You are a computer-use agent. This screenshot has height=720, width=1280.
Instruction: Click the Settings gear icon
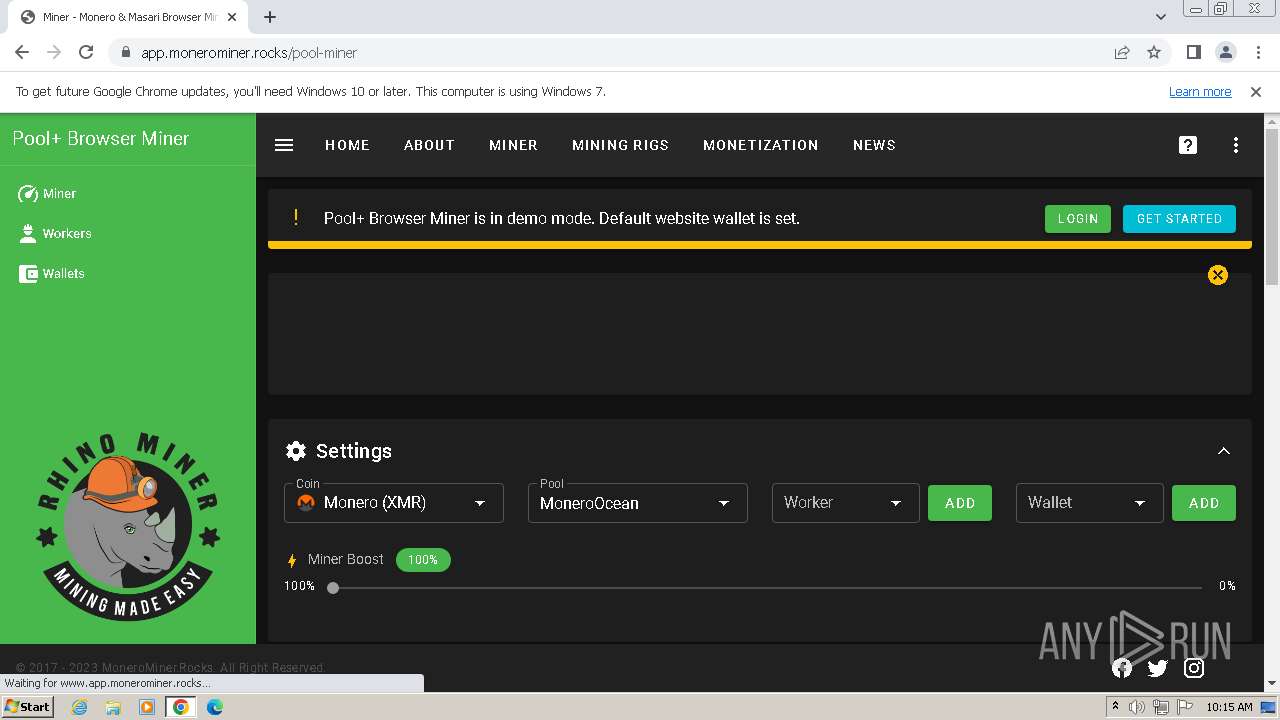[296, 451]
